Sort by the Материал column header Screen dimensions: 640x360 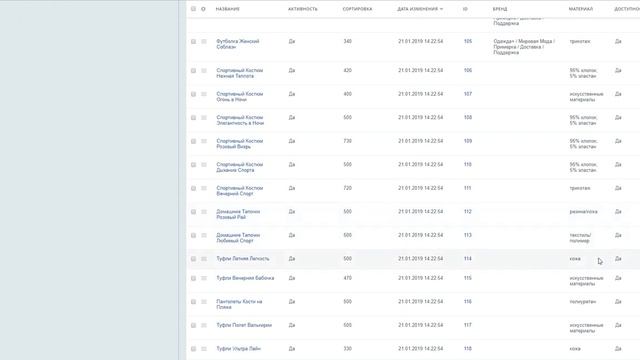click(581, 9)
